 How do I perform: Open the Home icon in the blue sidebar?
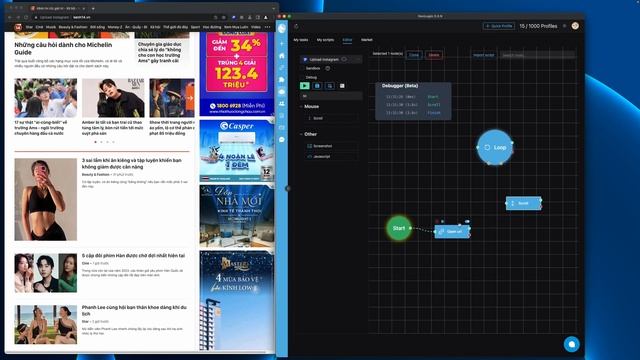pos(282,56)
